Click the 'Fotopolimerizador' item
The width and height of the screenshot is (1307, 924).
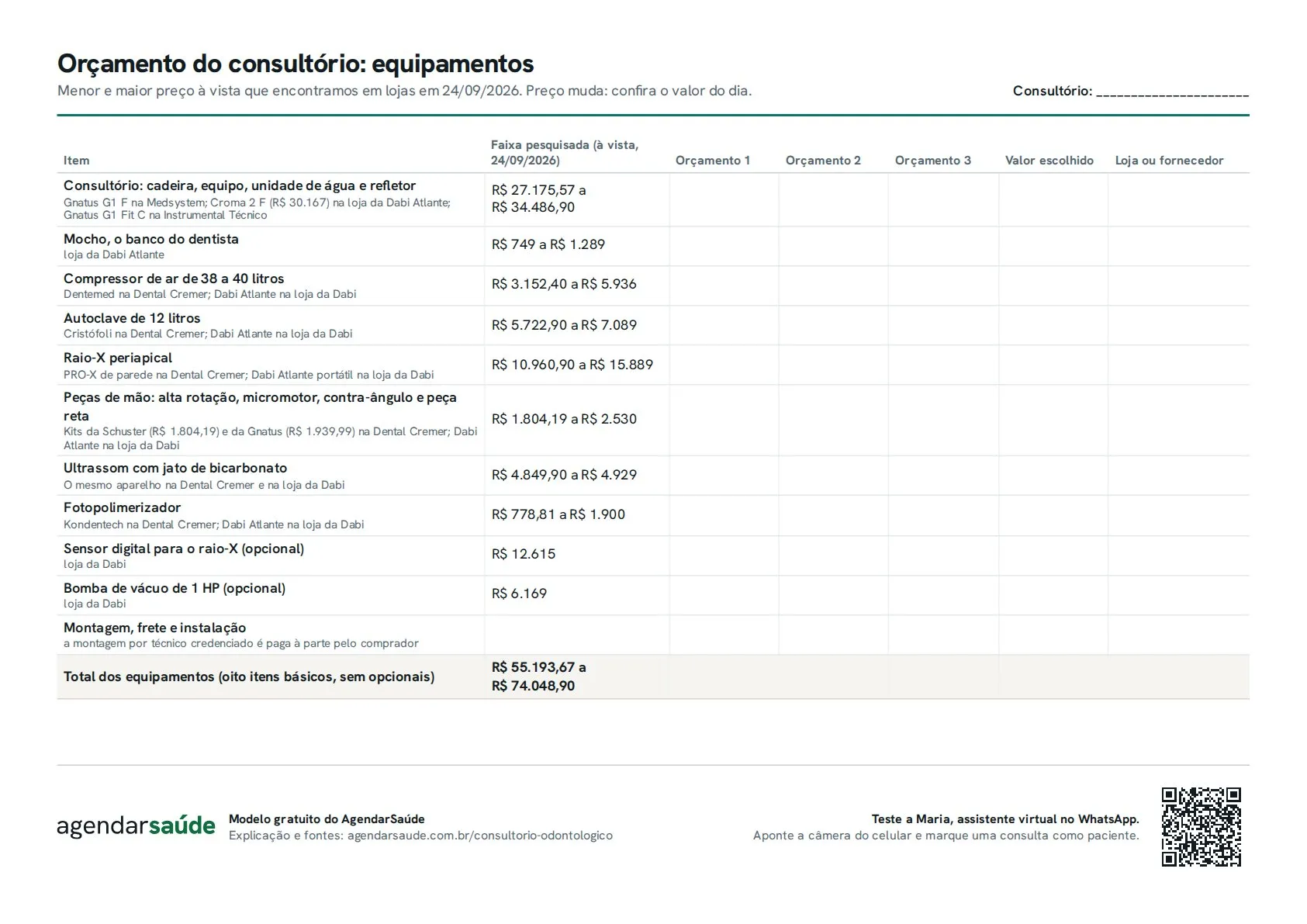point(122,507)
